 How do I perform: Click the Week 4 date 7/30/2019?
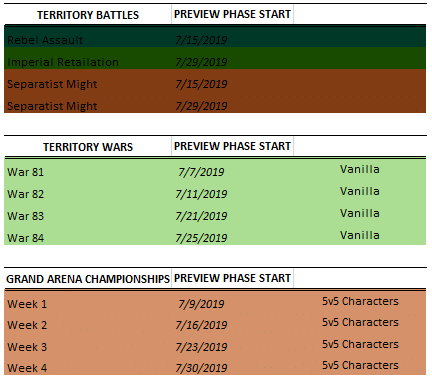point(201,368)
